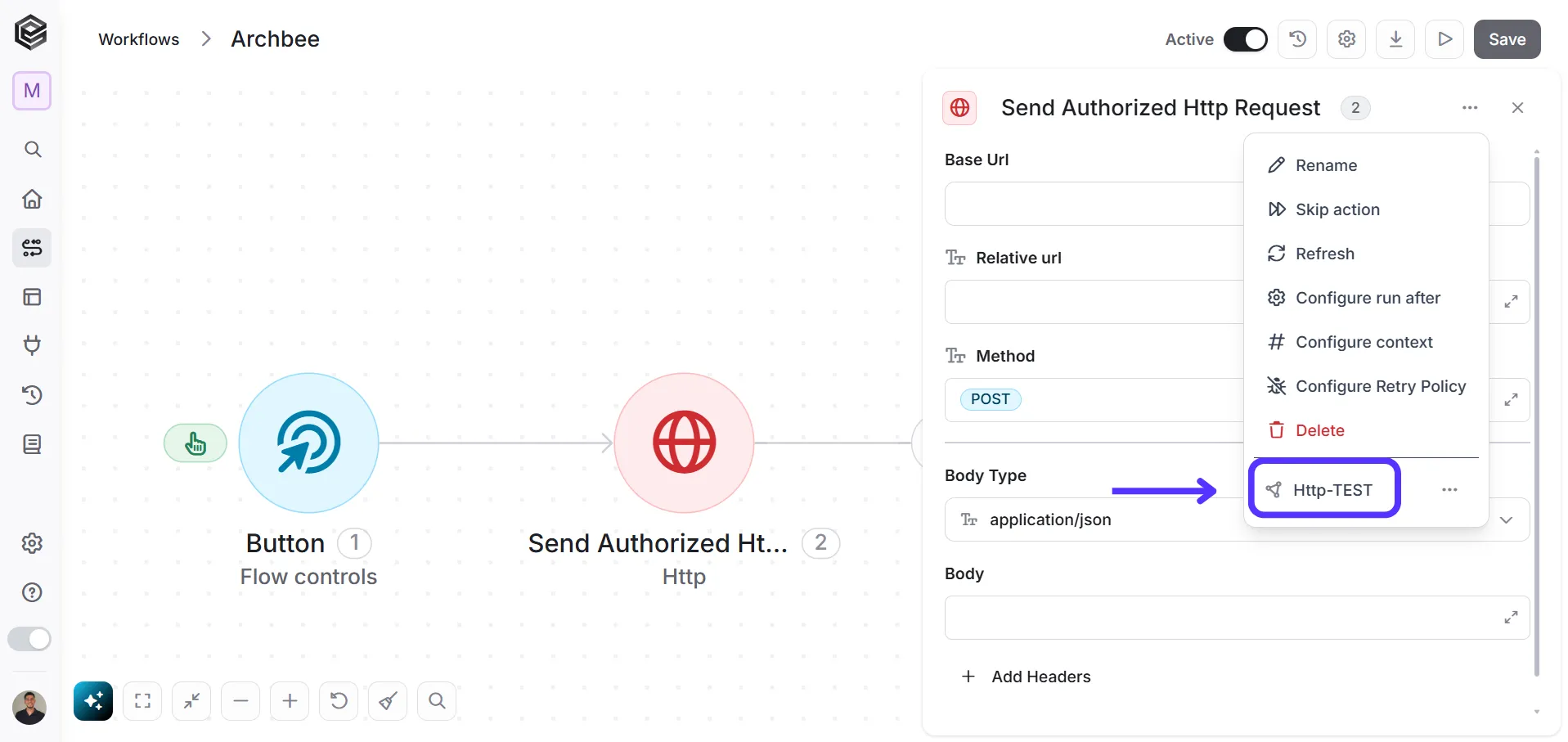Screen dimensions: 1568x742
Task: Expand the Body field editor
Action: tap(1511, 618)
